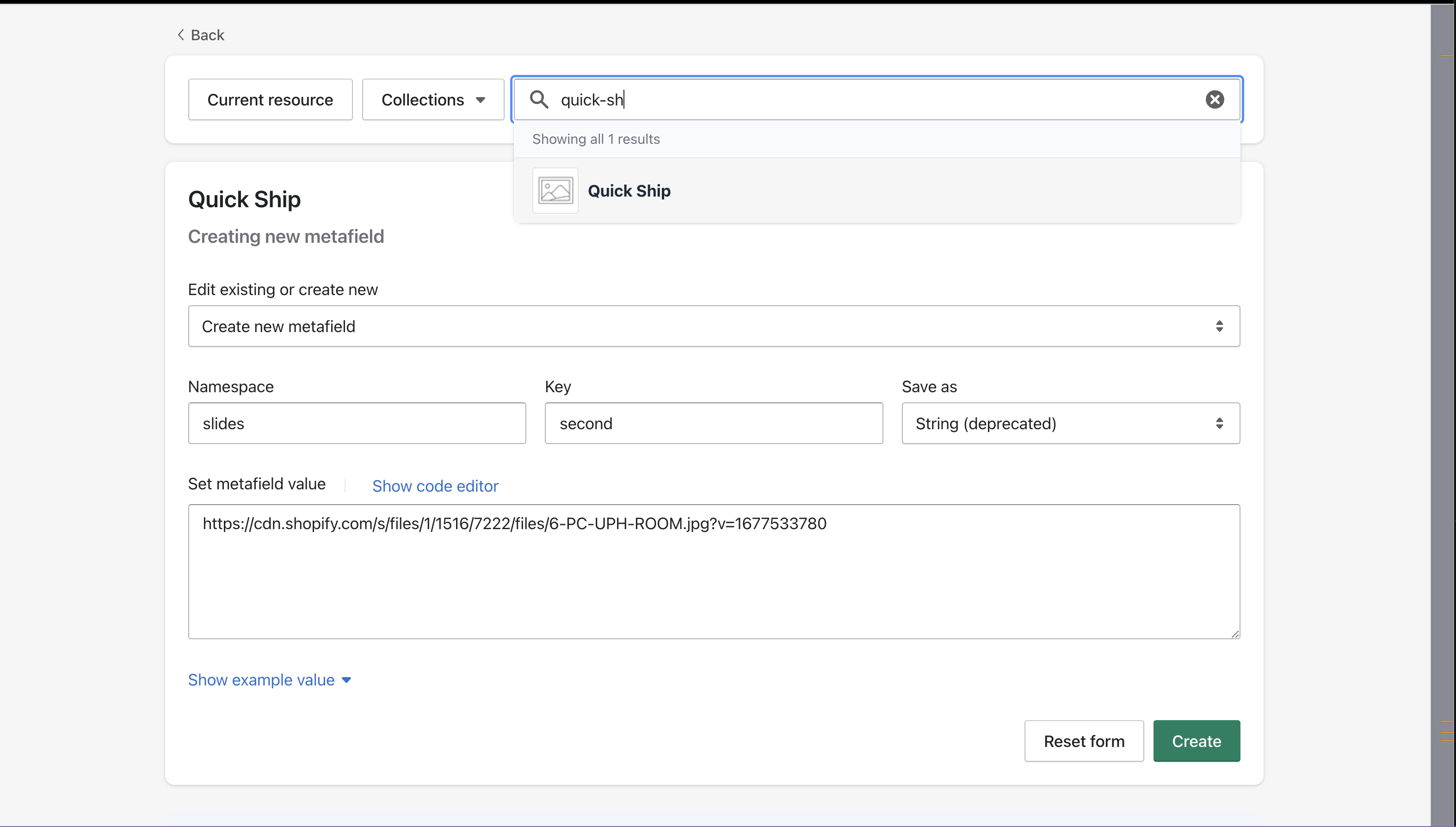The image size is (1456, 827).
Task: Clear the search field with X icon
Action: pos(1214,99)
